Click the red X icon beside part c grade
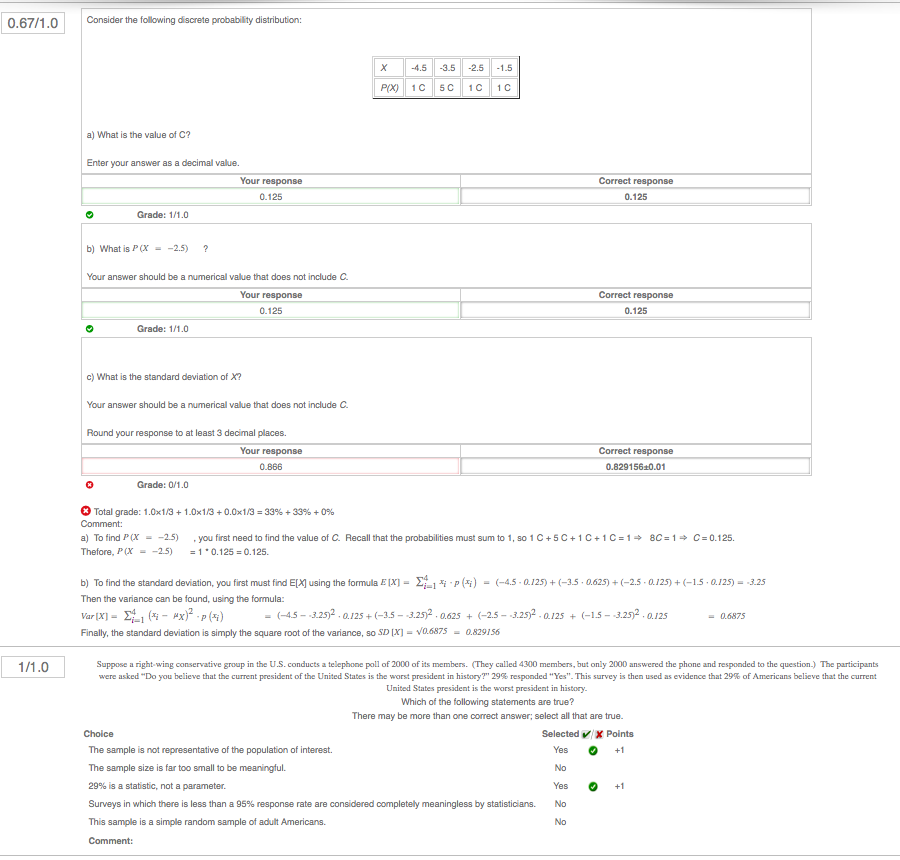 pos(89,484)
